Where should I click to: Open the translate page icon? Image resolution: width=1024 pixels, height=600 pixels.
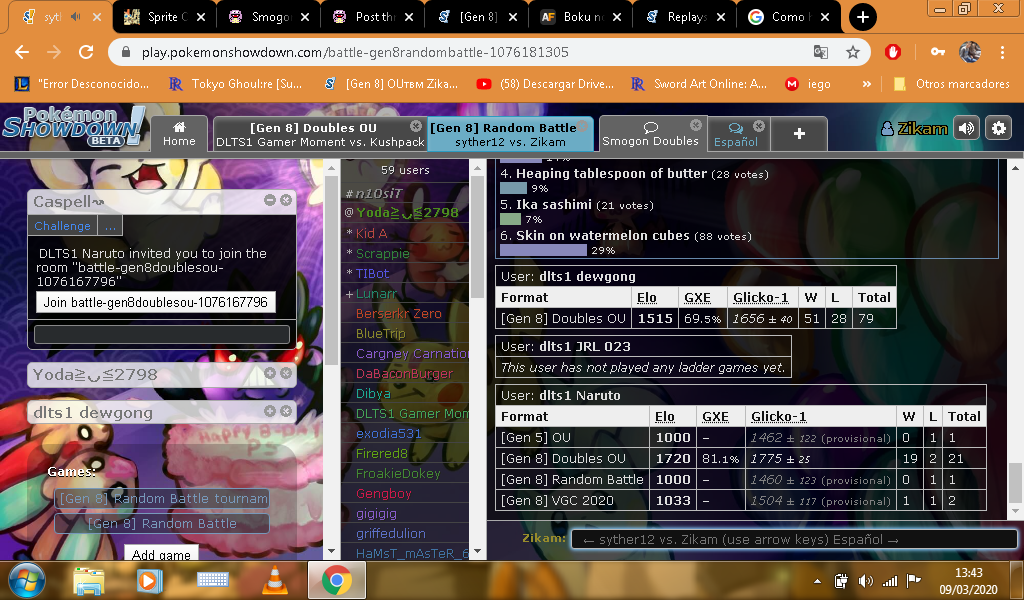tap(821, 52)
